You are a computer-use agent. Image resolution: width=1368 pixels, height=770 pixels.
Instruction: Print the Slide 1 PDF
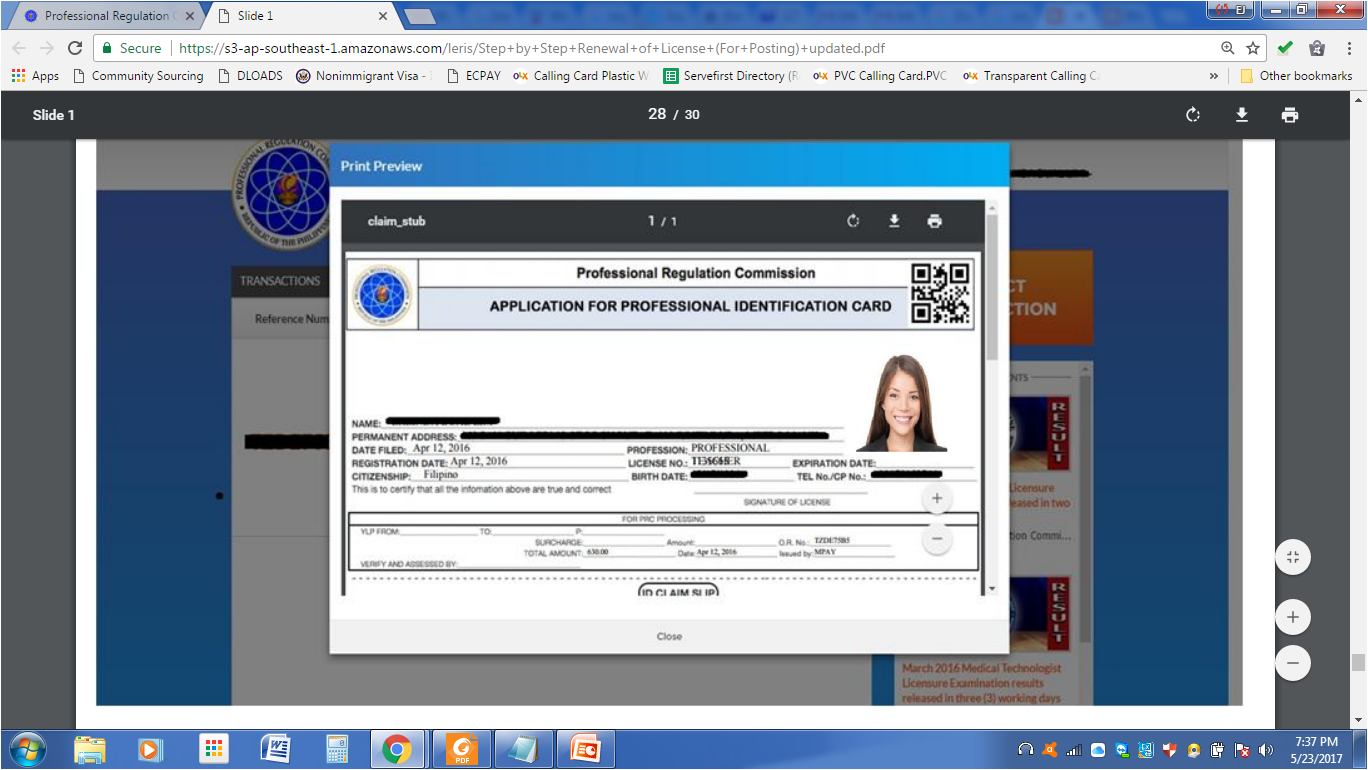coord(1289,115)
